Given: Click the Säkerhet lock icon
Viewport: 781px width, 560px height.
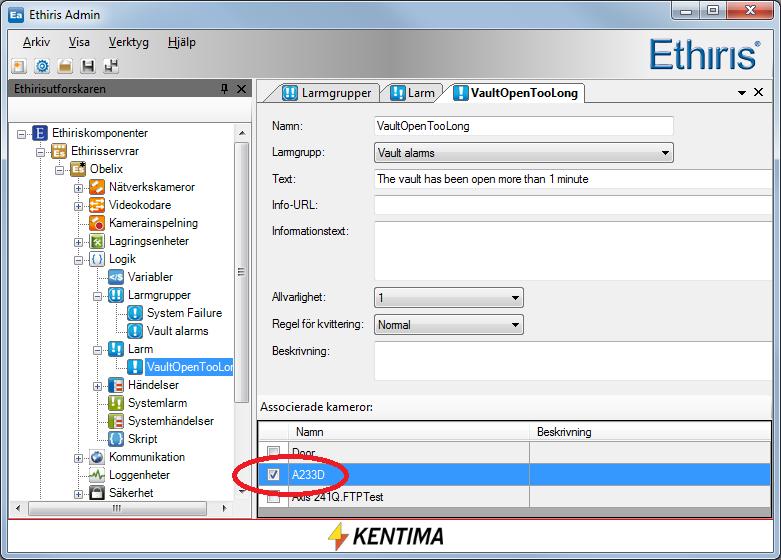Looking at the screenshot, I should click(x=97, y=493).
